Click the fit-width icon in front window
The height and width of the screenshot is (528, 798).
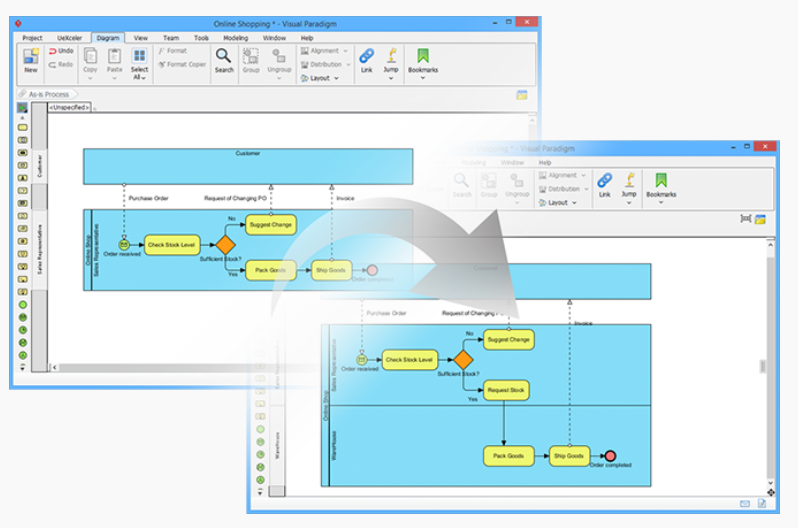tap(746, 219)
